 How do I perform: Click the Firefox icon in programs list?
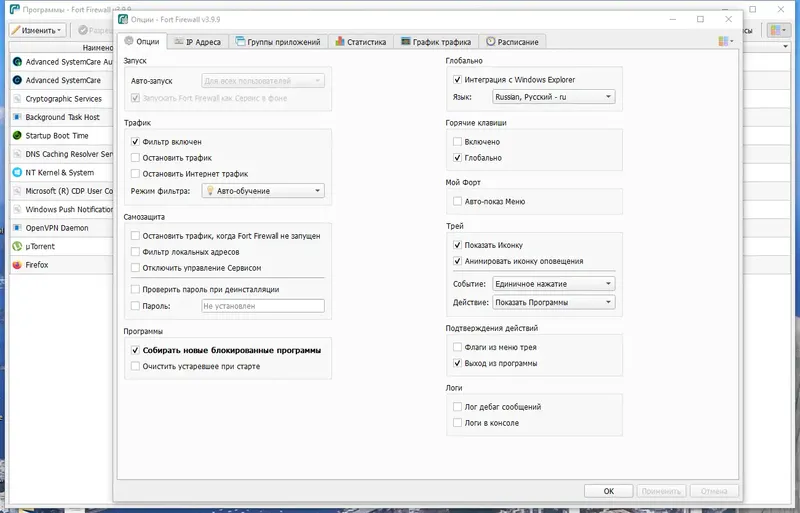(x=17, y=265)
